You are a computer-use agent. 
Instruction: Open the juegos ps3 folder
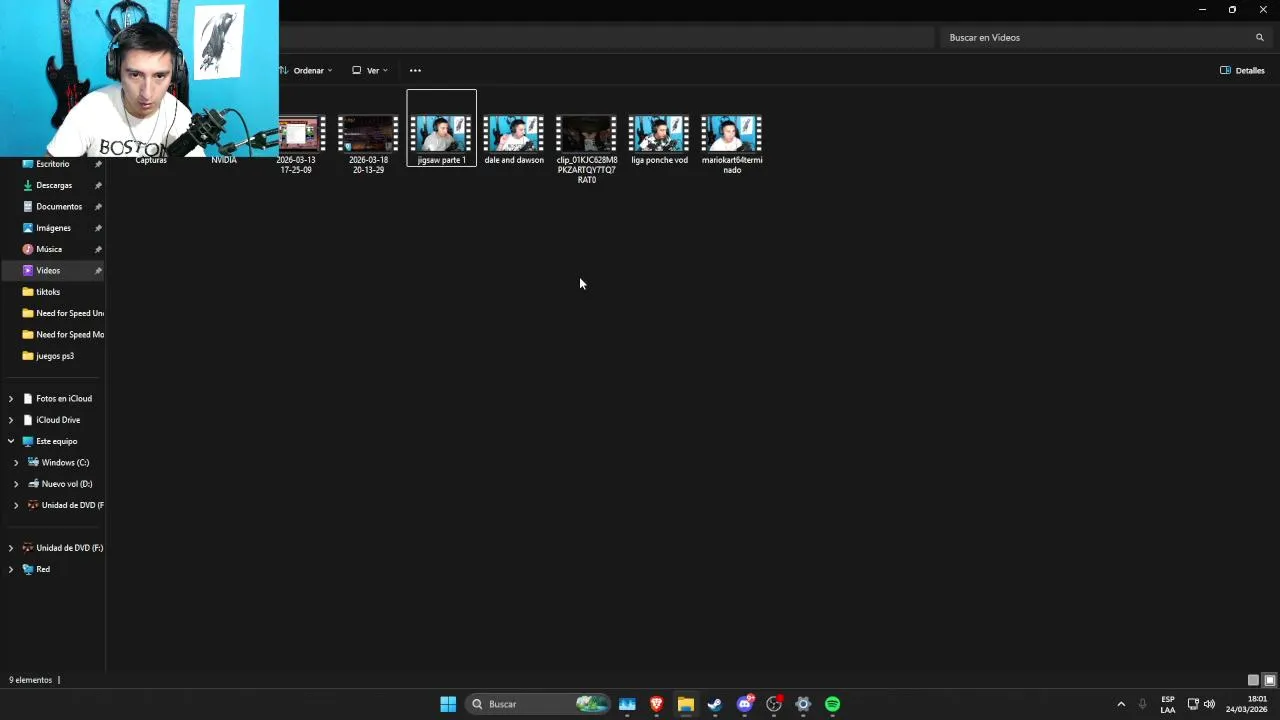[x=54, y=356]
